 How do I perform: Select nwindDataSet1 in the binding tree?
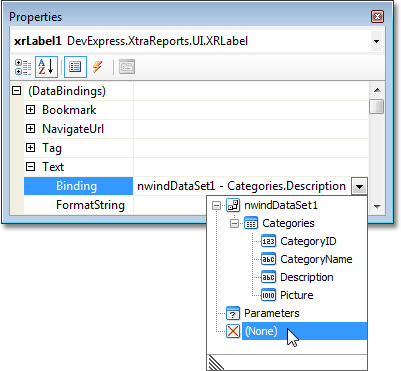(281, 205)
